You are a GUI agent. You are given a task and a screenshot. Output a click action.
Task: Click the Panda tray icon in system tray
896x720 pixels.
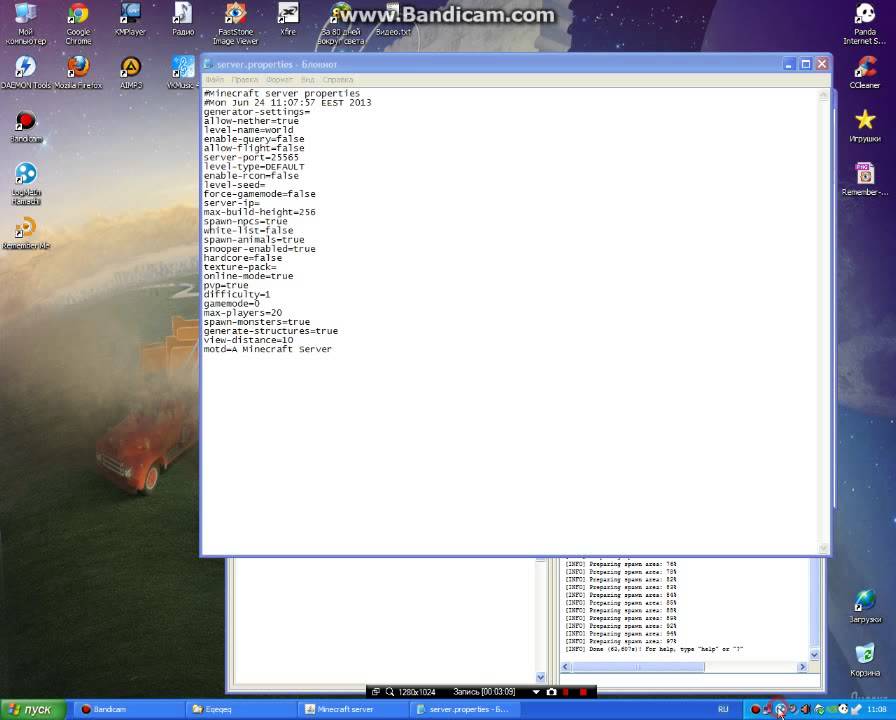point(844,709)
